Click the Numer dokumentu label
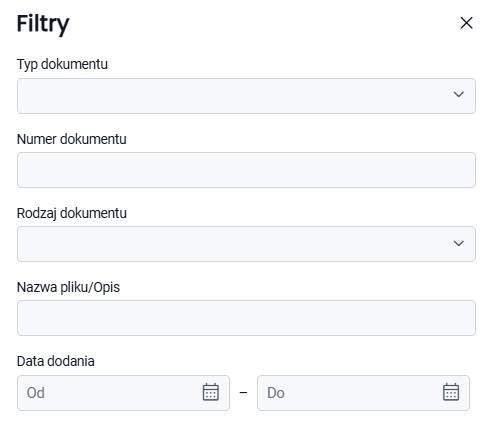The width and height of the screenshot is (494, 448). pos(72,139)
